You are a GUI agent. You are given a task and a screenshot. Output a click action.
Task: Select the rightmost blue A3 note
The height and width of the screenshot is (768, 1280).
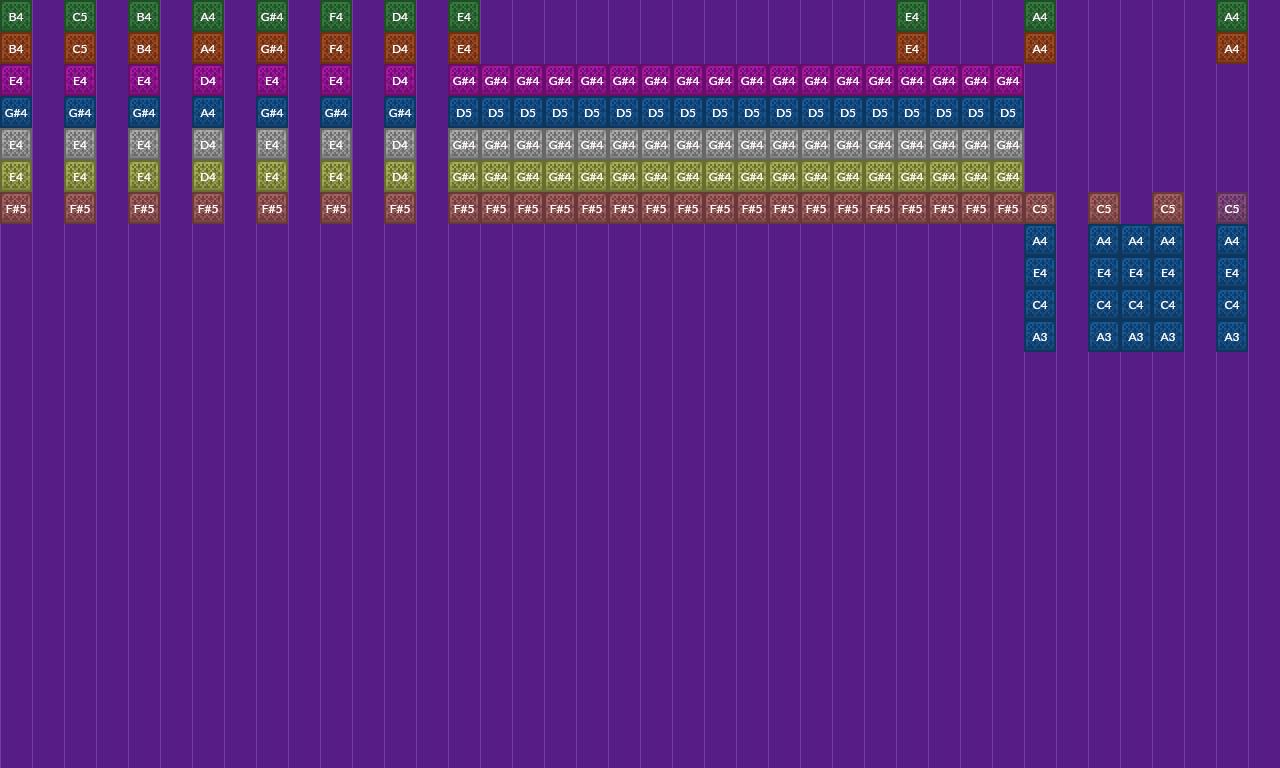pos(1232,336)
